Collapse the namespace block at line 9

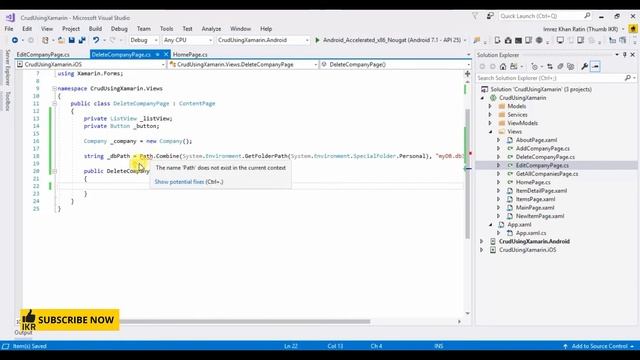54,89
